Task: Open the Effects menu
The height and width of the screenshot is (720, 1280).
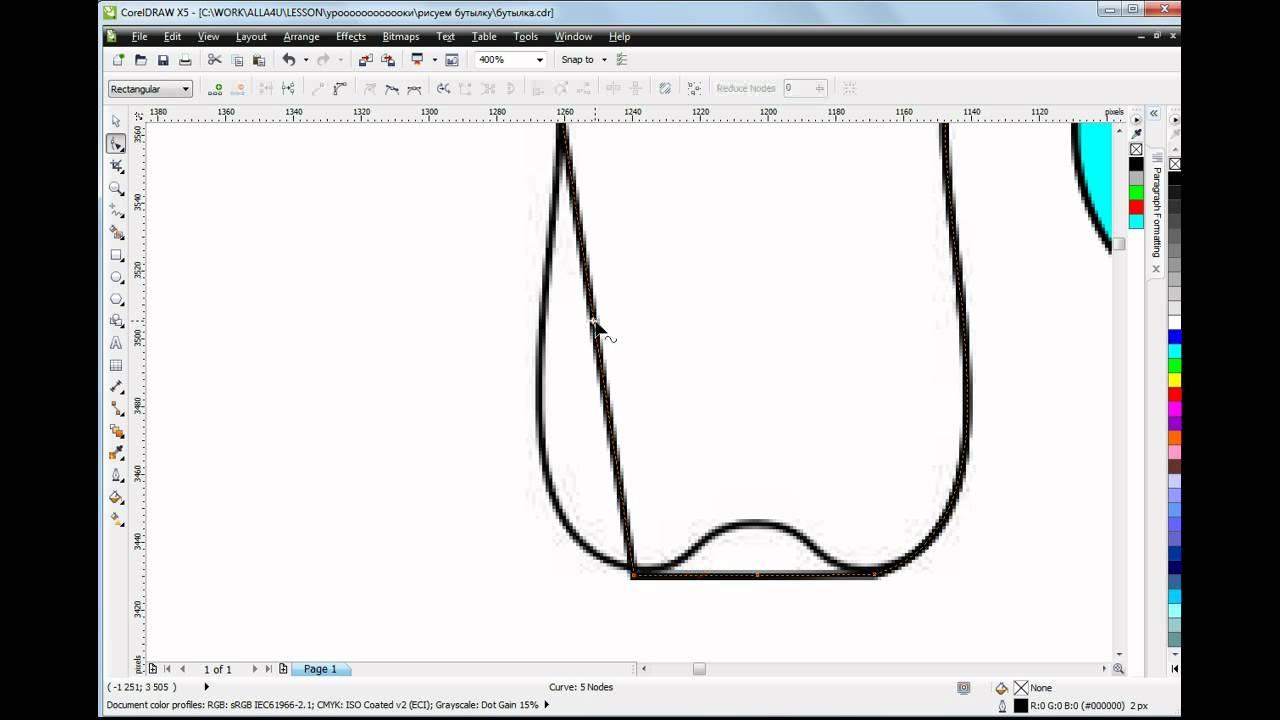Action: pos(351,37)
